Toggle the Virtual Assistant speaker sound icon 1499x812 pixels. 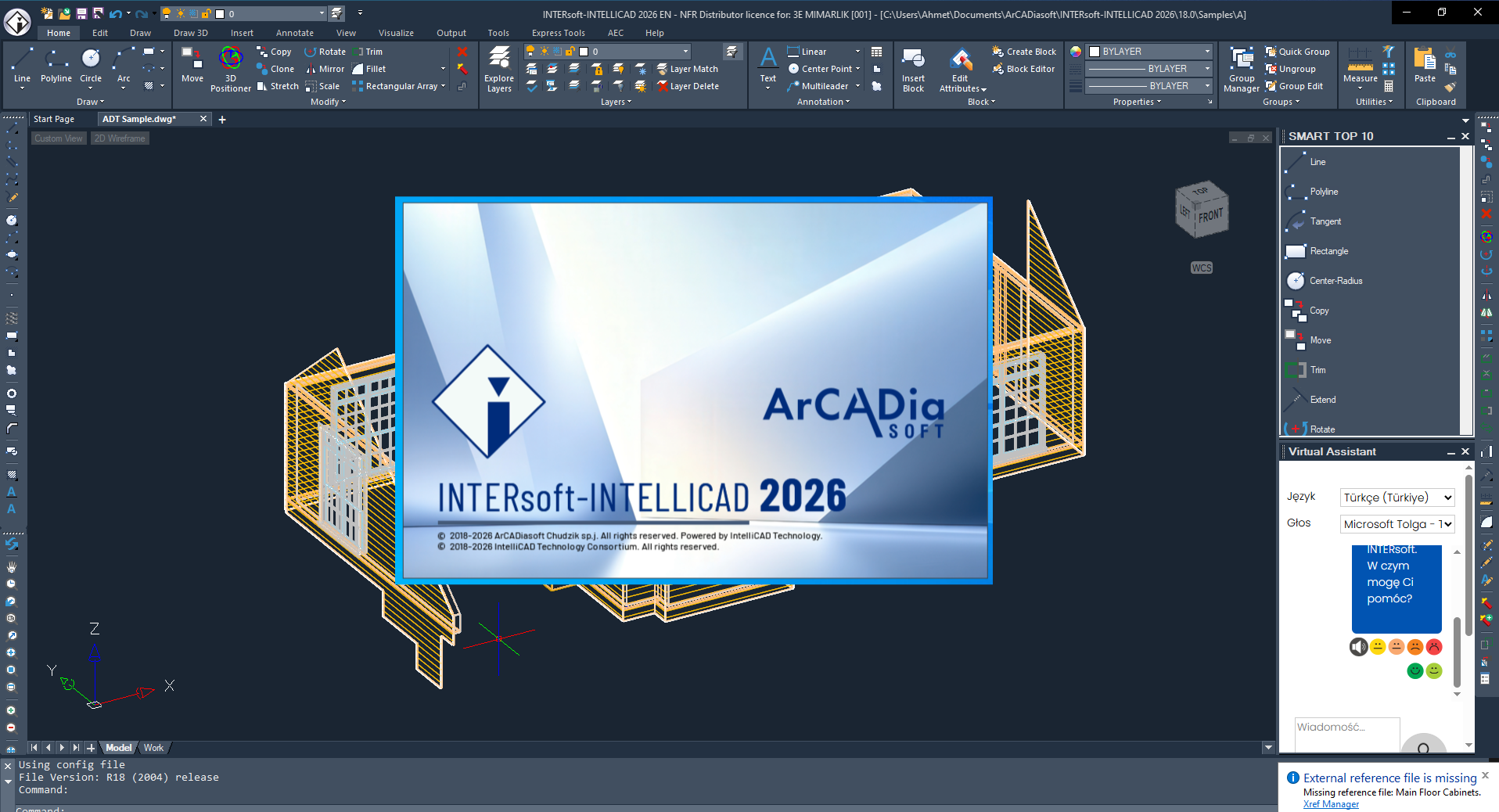[x=1358, y=647]
